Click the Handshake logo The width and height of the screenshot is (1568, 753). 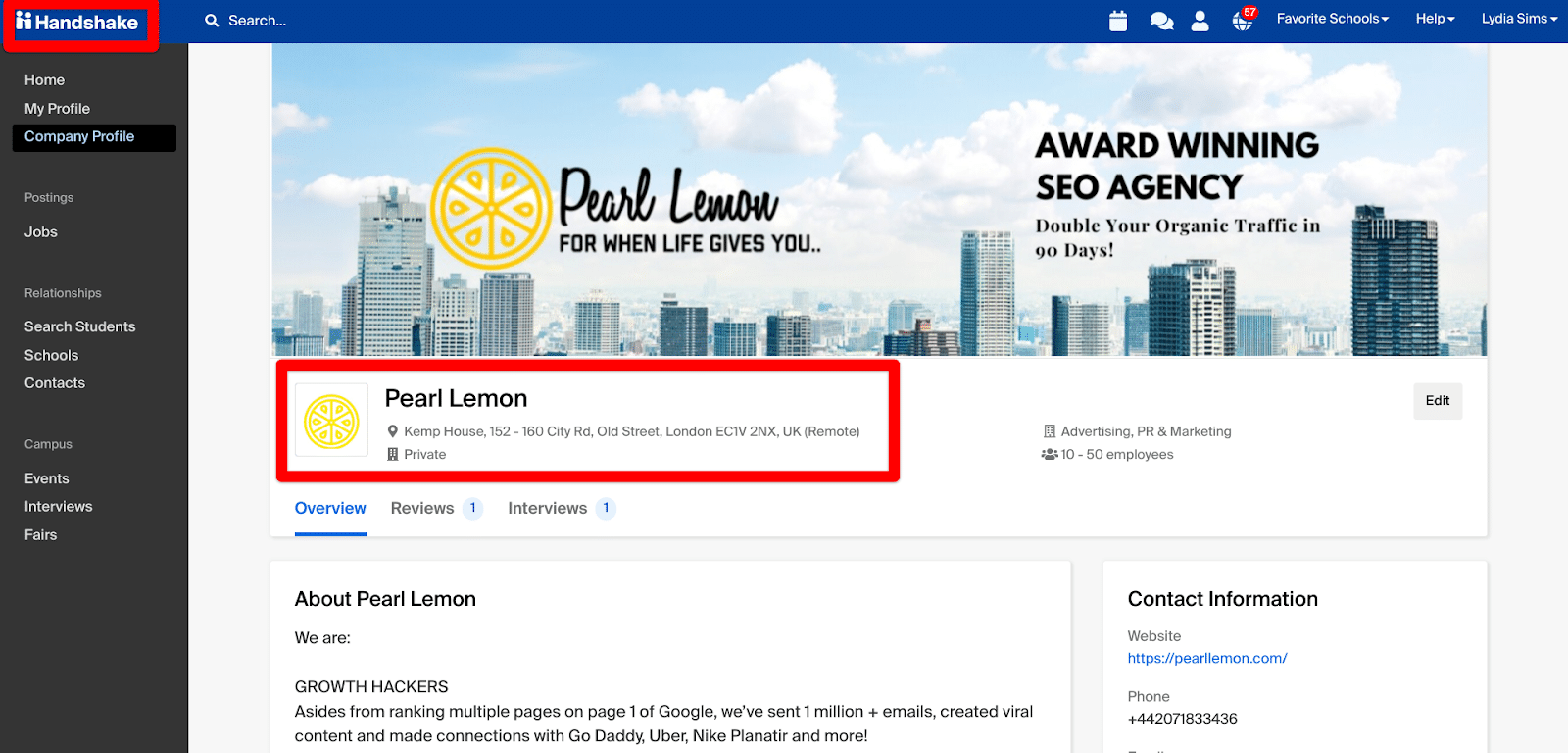[76, 22]
